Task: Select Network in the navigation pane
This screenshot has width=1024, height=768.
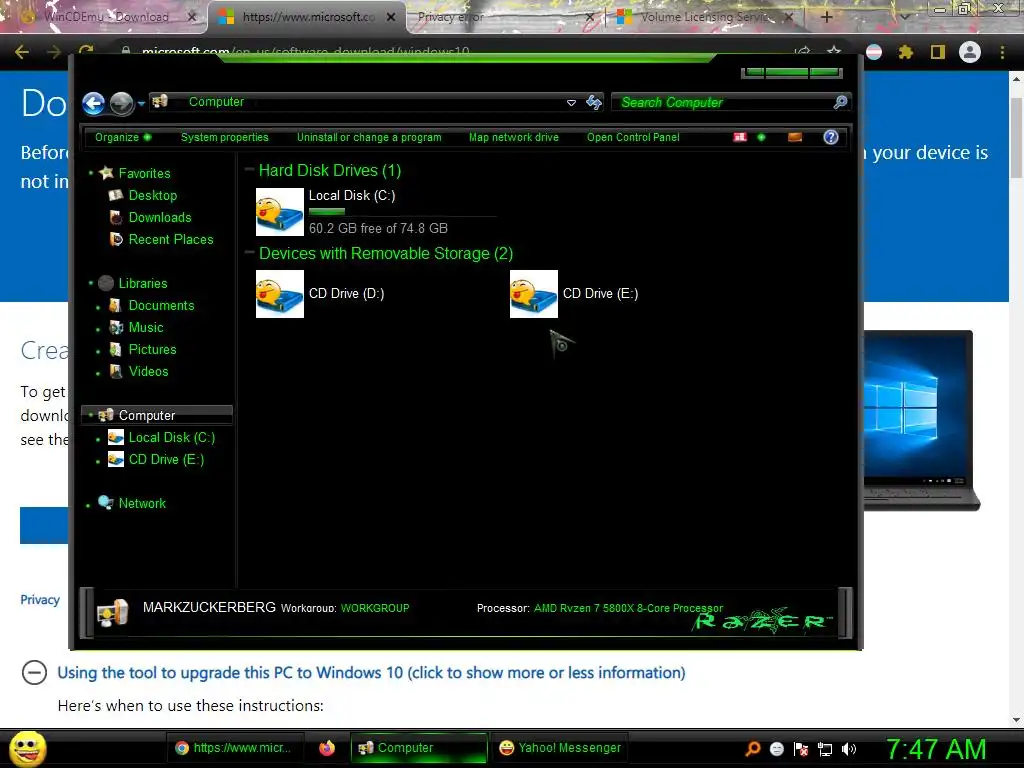Action: tap(142, 504)
